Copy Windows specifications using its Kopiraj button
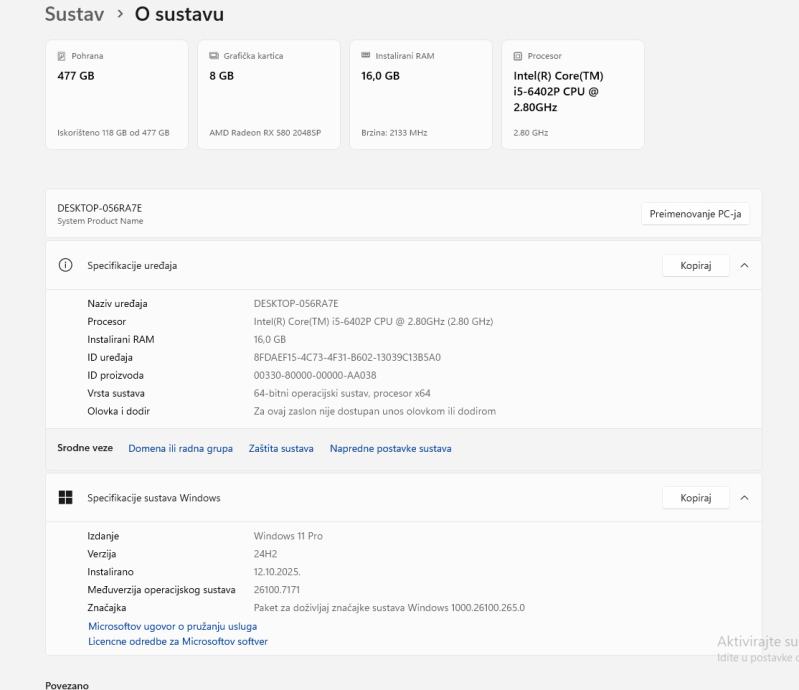799x690 pixels. (695, 498)
